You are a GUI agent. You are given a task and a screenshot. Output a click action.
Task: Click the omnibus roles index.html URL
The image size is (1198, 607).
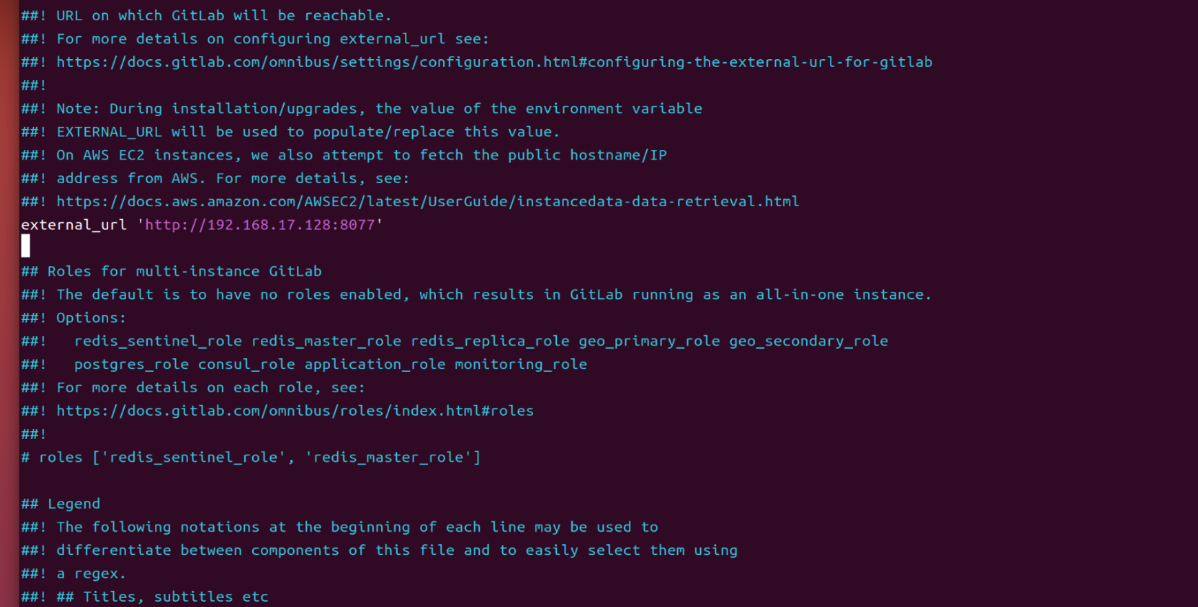click(x=295, y=411)
